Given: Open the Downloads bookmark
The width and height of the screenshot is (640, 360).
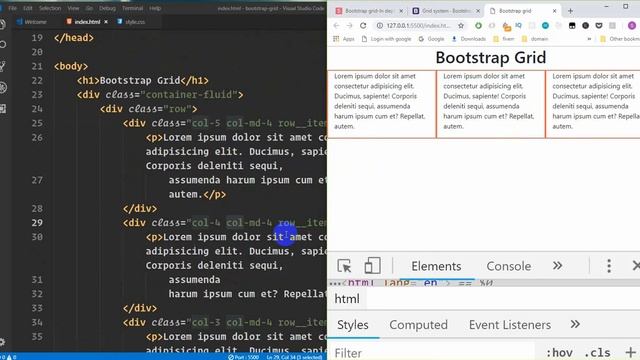Looking at the screenshot, I should 469,39.
